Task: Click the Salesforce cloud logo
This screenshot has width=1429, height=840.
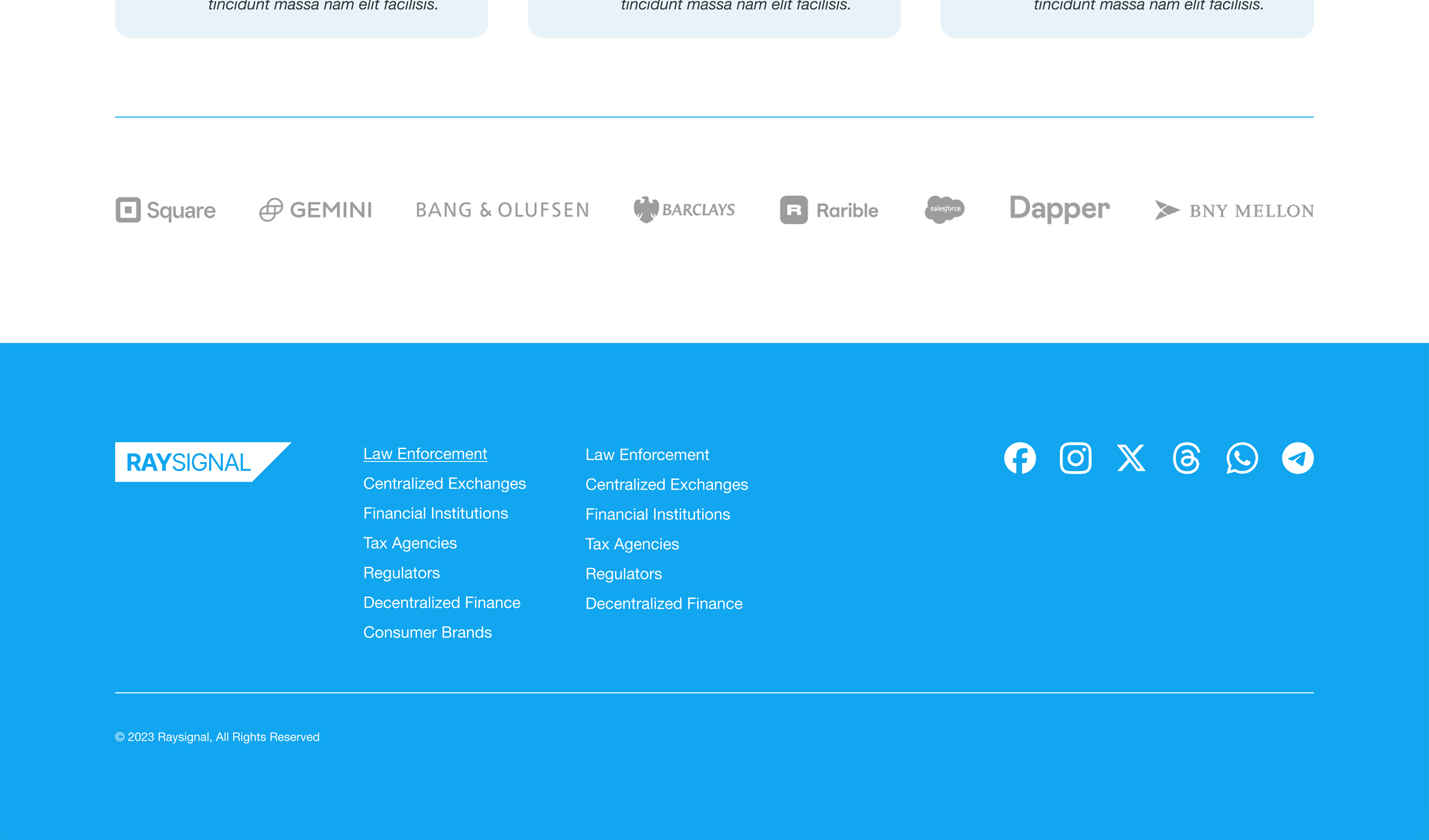Action: coord(945,209)
